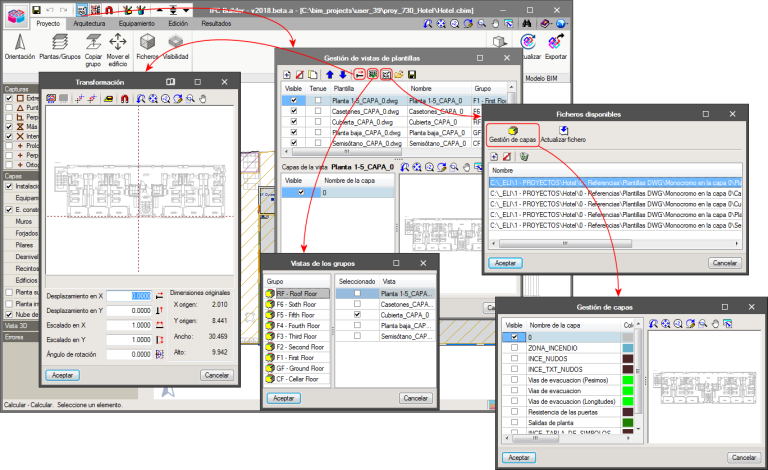Click the green swatch for Vias de evacuacion (Pesimos)

(x=627, y=380)
